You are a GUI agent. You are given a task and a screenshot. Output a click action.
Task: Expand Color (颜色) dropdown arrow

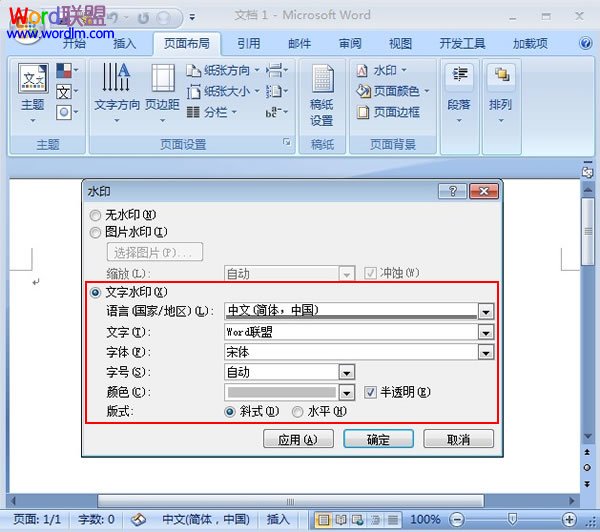(347, 392)
